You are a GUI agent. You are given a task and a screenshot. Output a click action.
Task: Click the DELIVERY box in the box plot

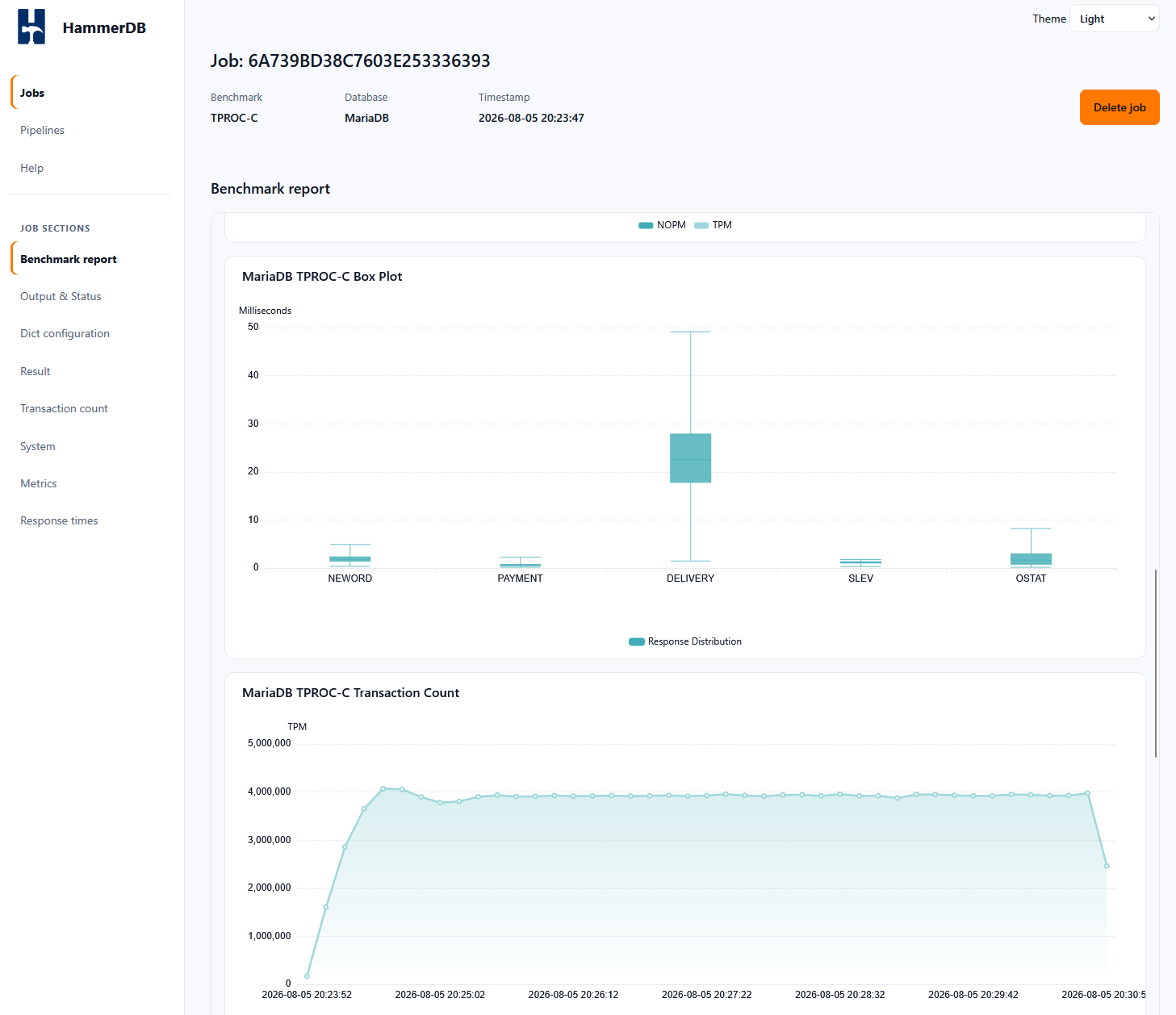tap(690, 458)
